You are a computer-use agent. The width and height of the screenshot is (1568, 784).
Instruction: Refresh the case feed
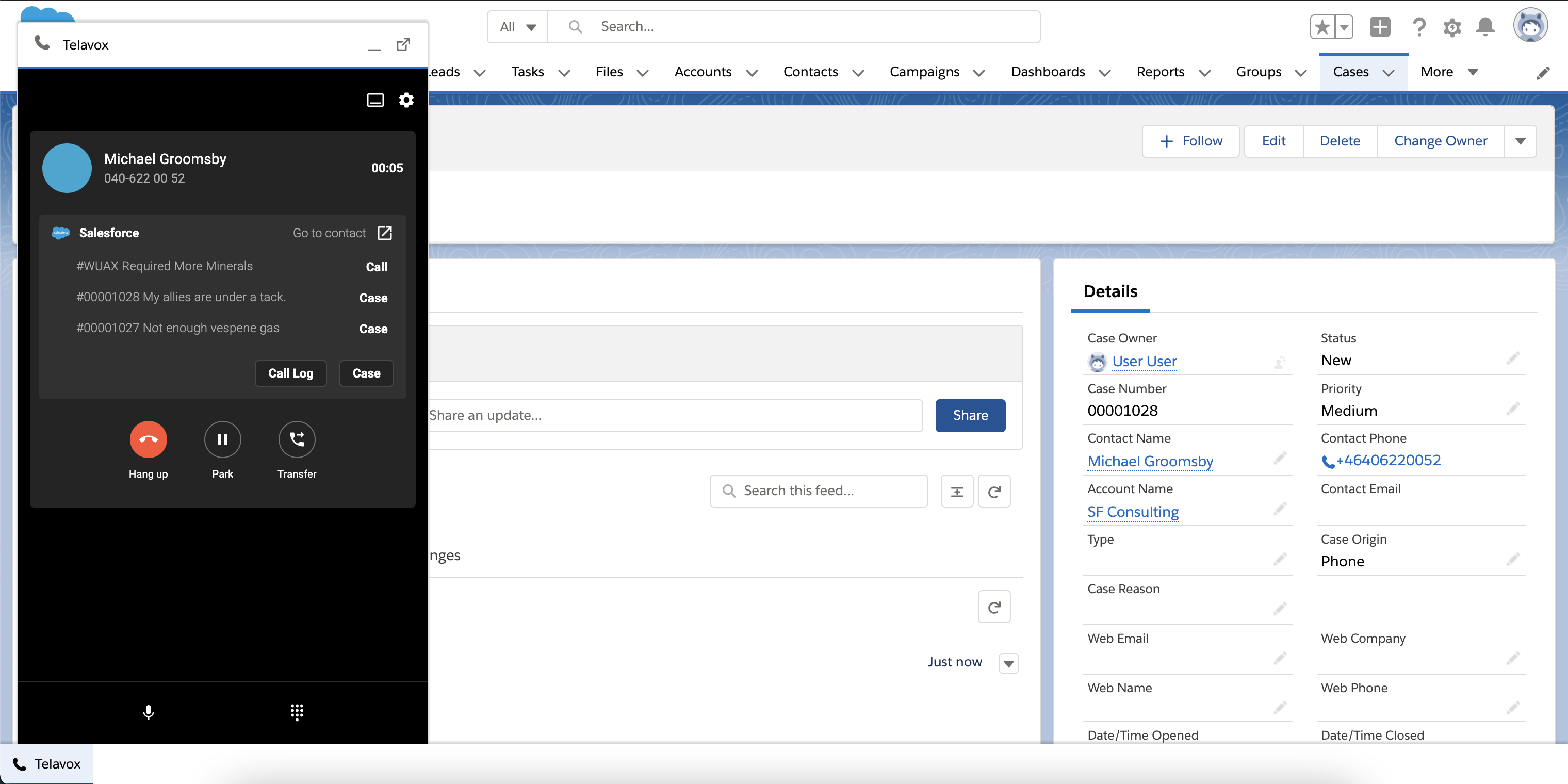tap(993, 491)
